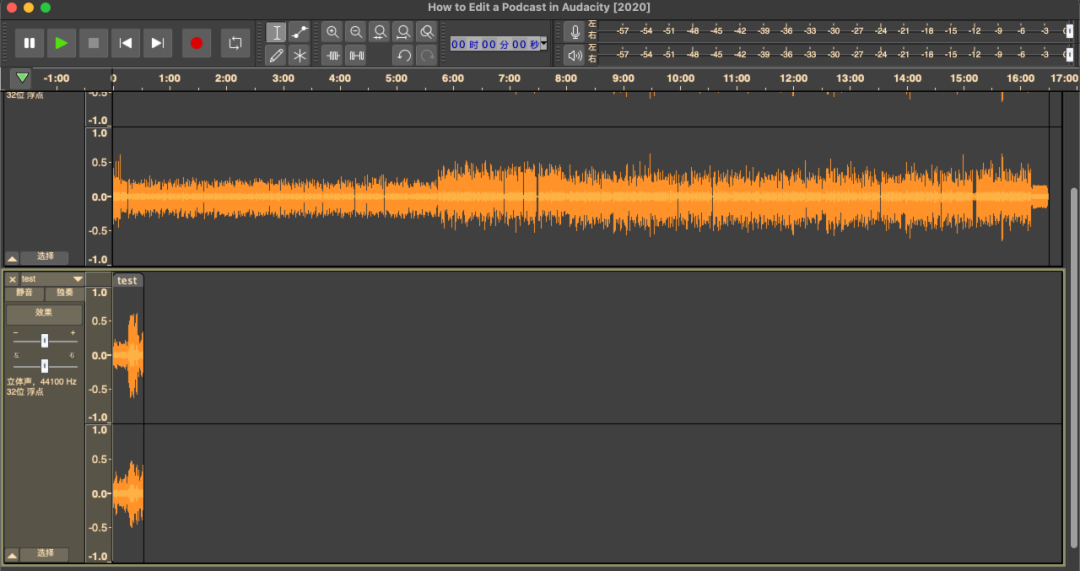Pause playback with the Pause button
Image resolution: width=1080 pixels, height=571 pixels.
tap(29, 43)
